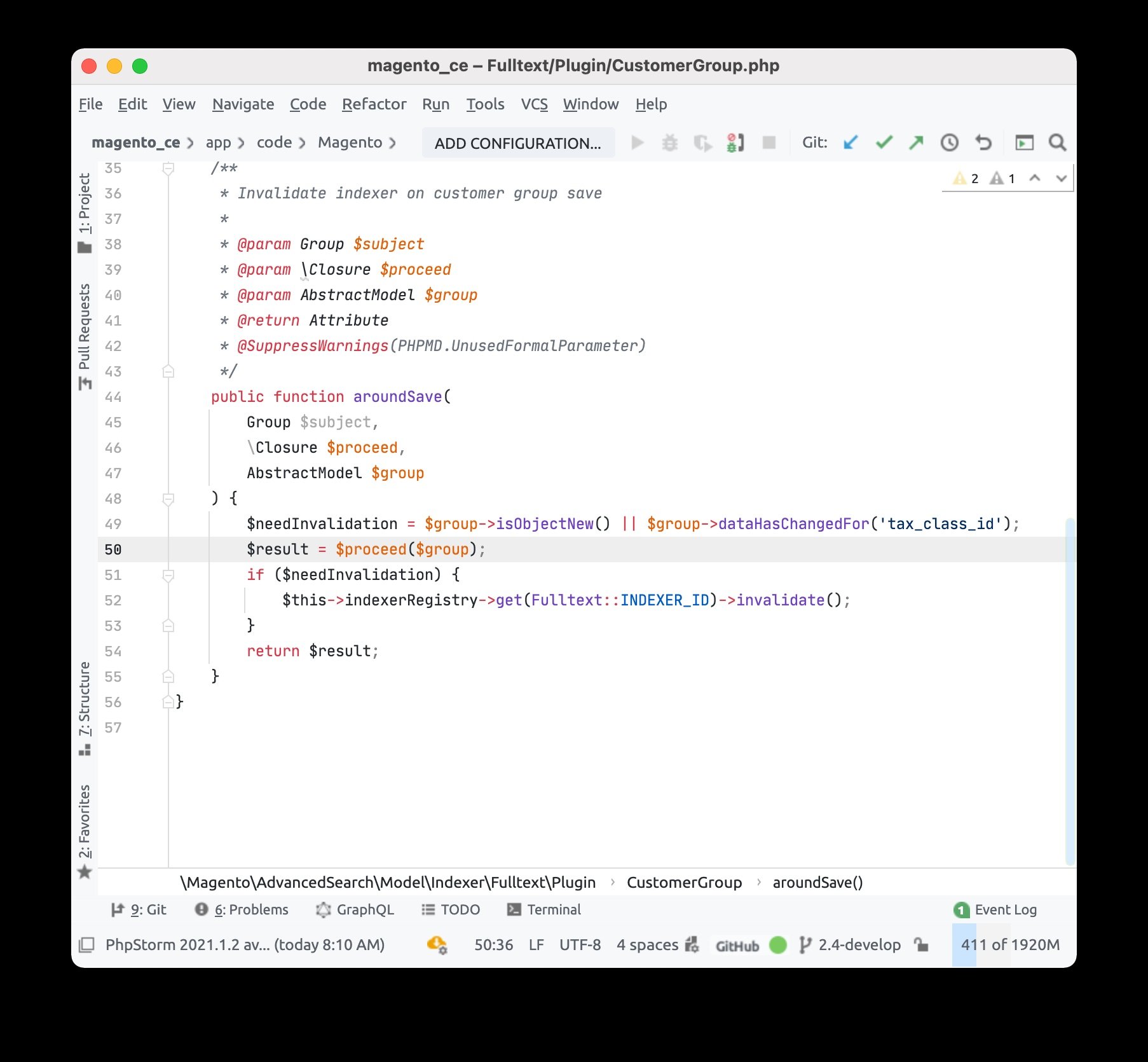Click Run with Coverage icon

(x=702, y=142)
